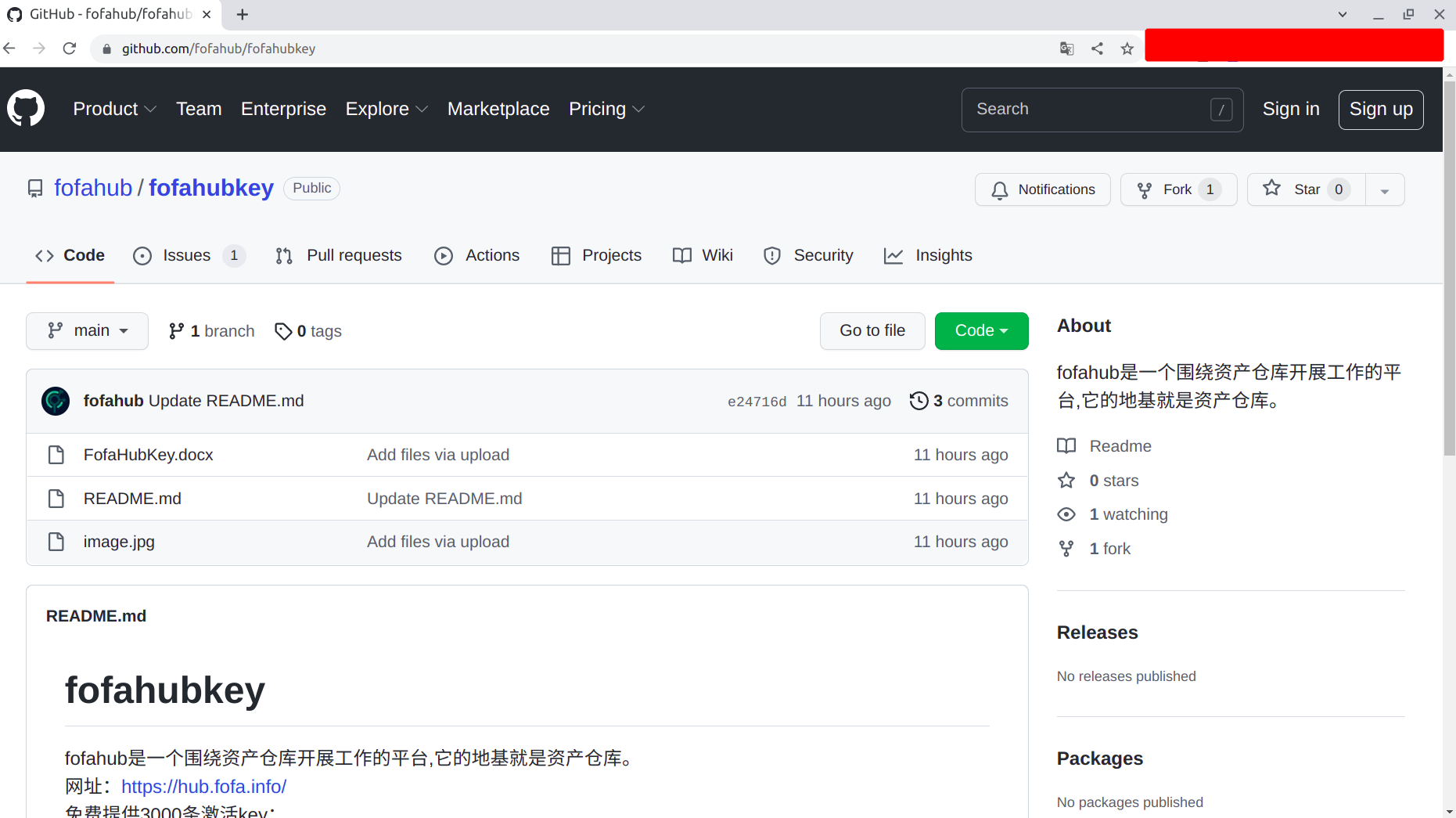Open Google Translate icon in address bar
Screen dimensions: 1456x818
[1066, 48]
